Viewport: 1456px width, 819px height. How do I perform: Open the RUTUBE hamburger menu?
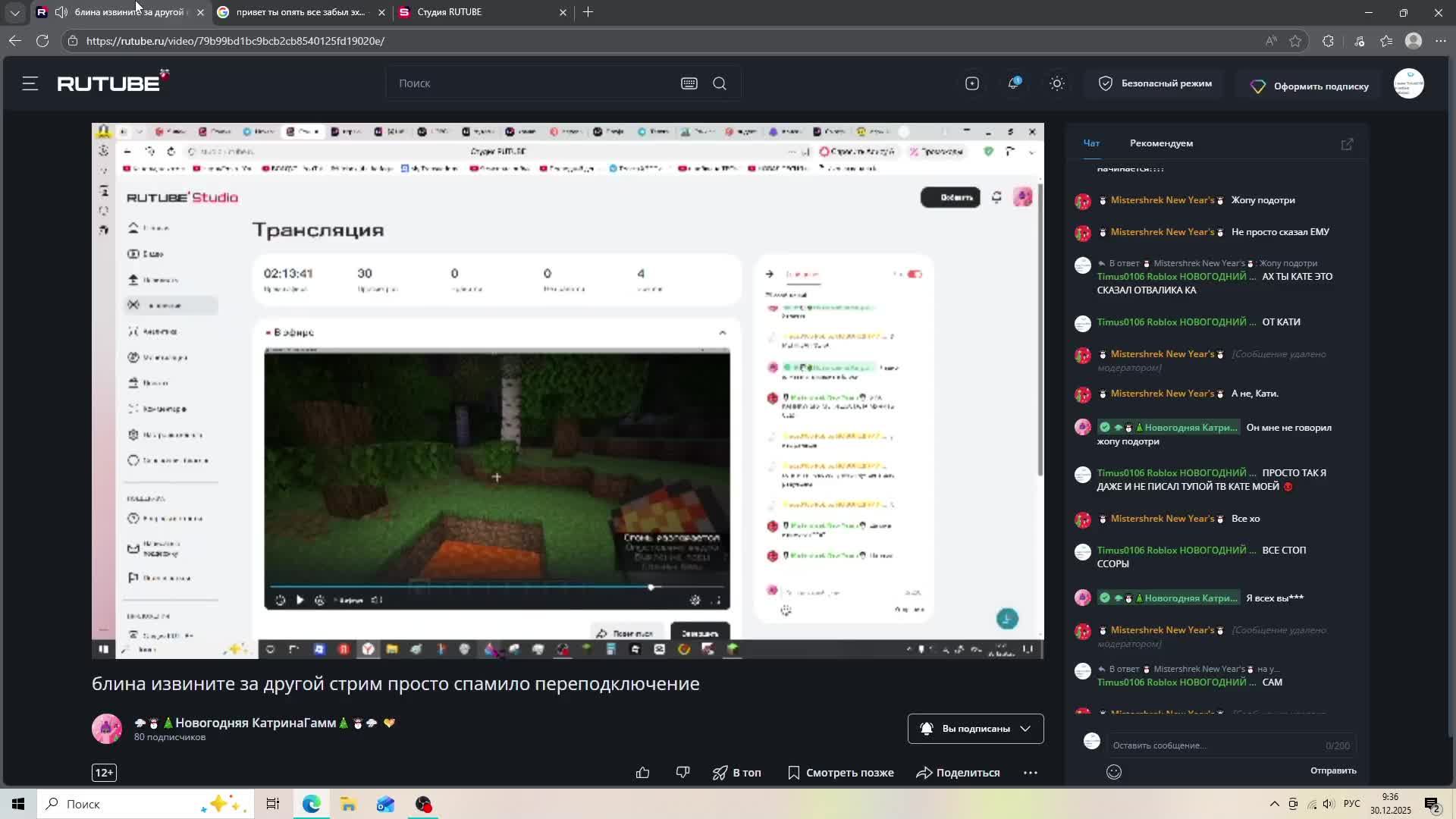pos(30,83)
